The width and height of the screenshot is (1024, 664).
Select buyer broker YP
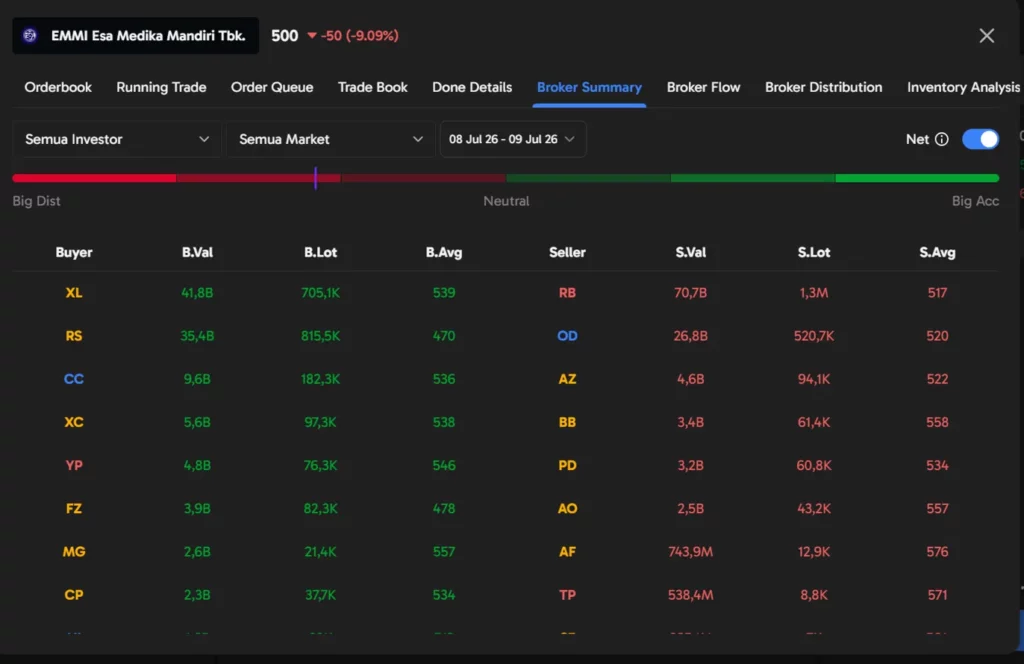coord(74,466)
